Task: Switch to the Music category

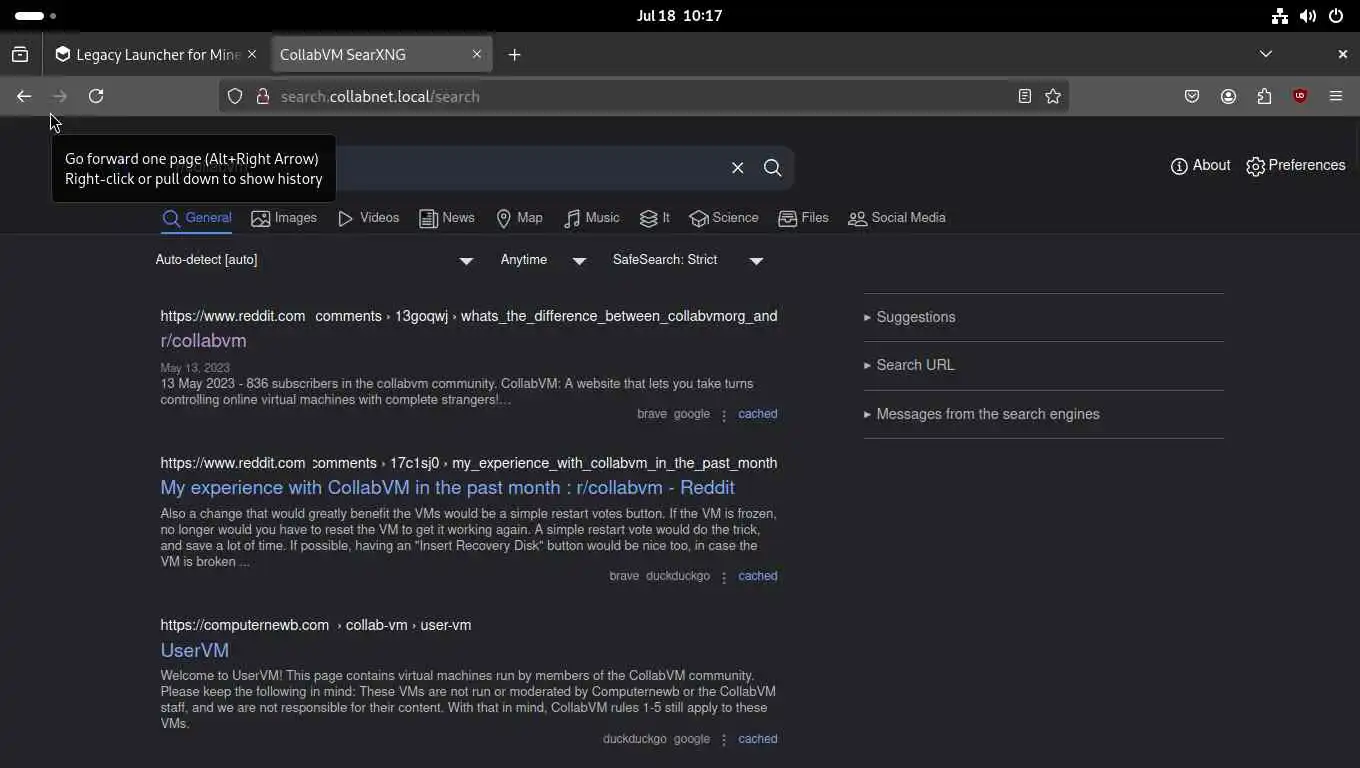Action: tap(592, 218)
